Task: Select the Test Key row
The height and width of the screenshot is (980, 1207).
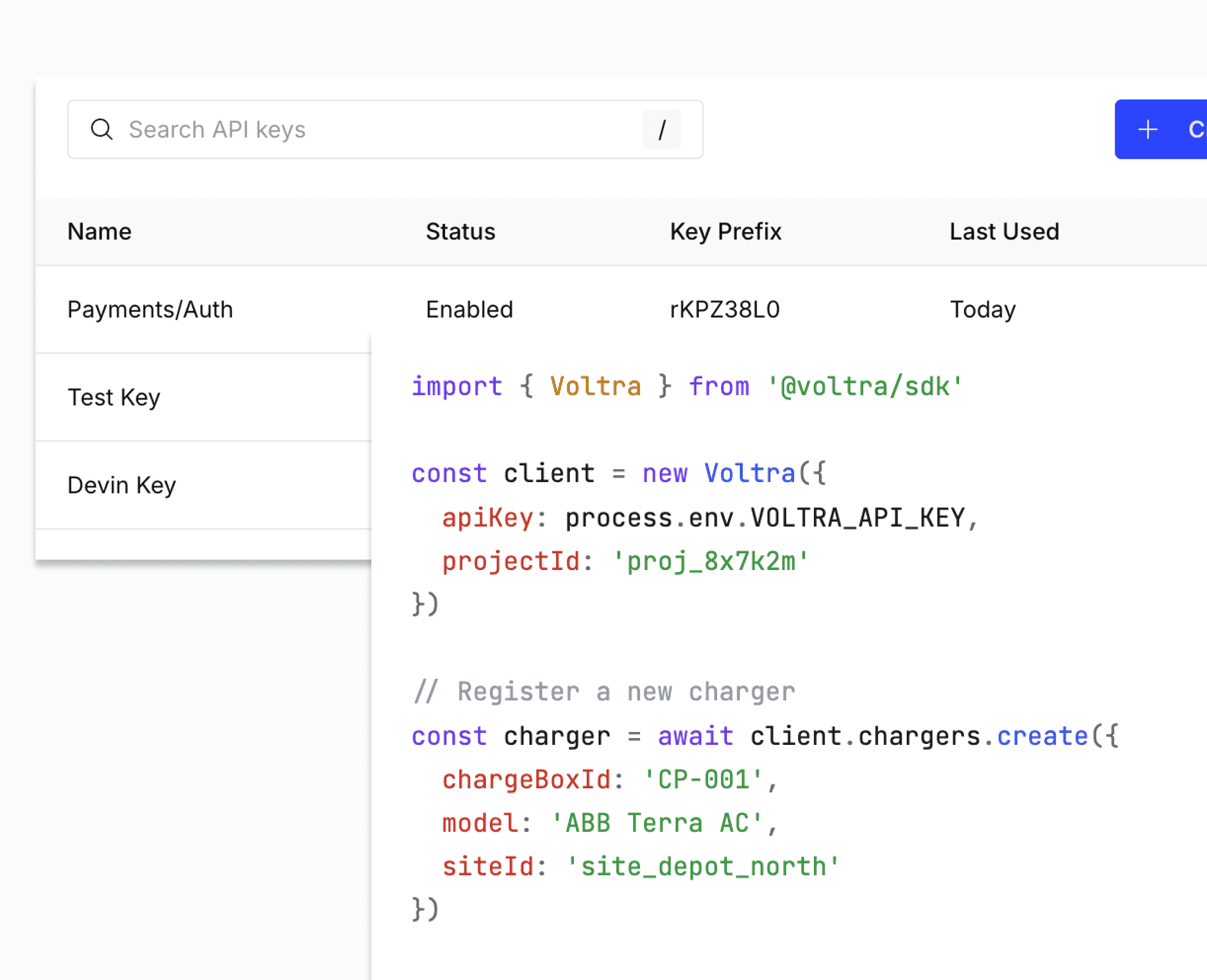Action: point(114,398)
